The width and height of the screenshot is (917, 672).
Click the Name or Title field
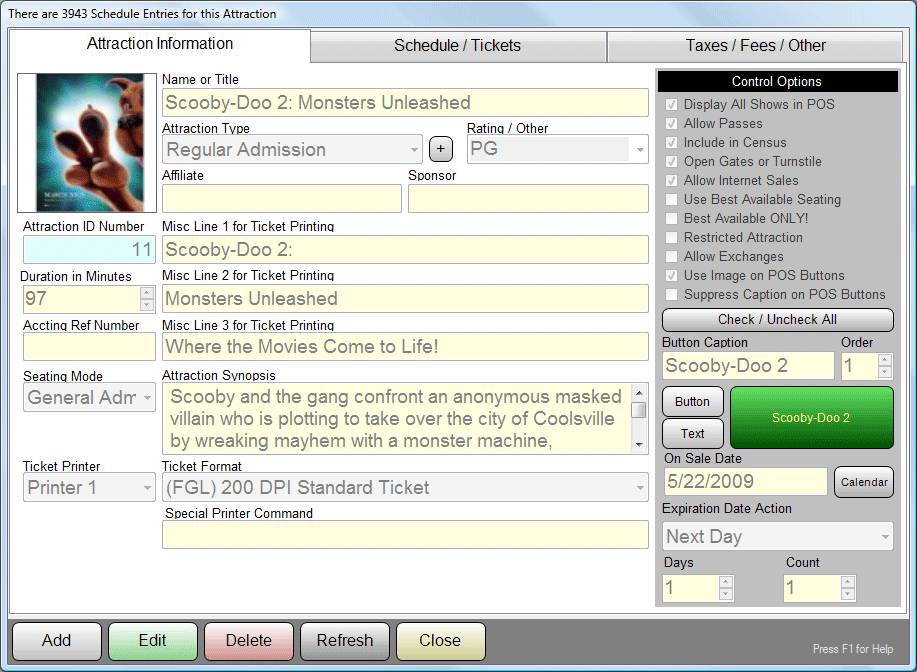(x=405, y=103)
